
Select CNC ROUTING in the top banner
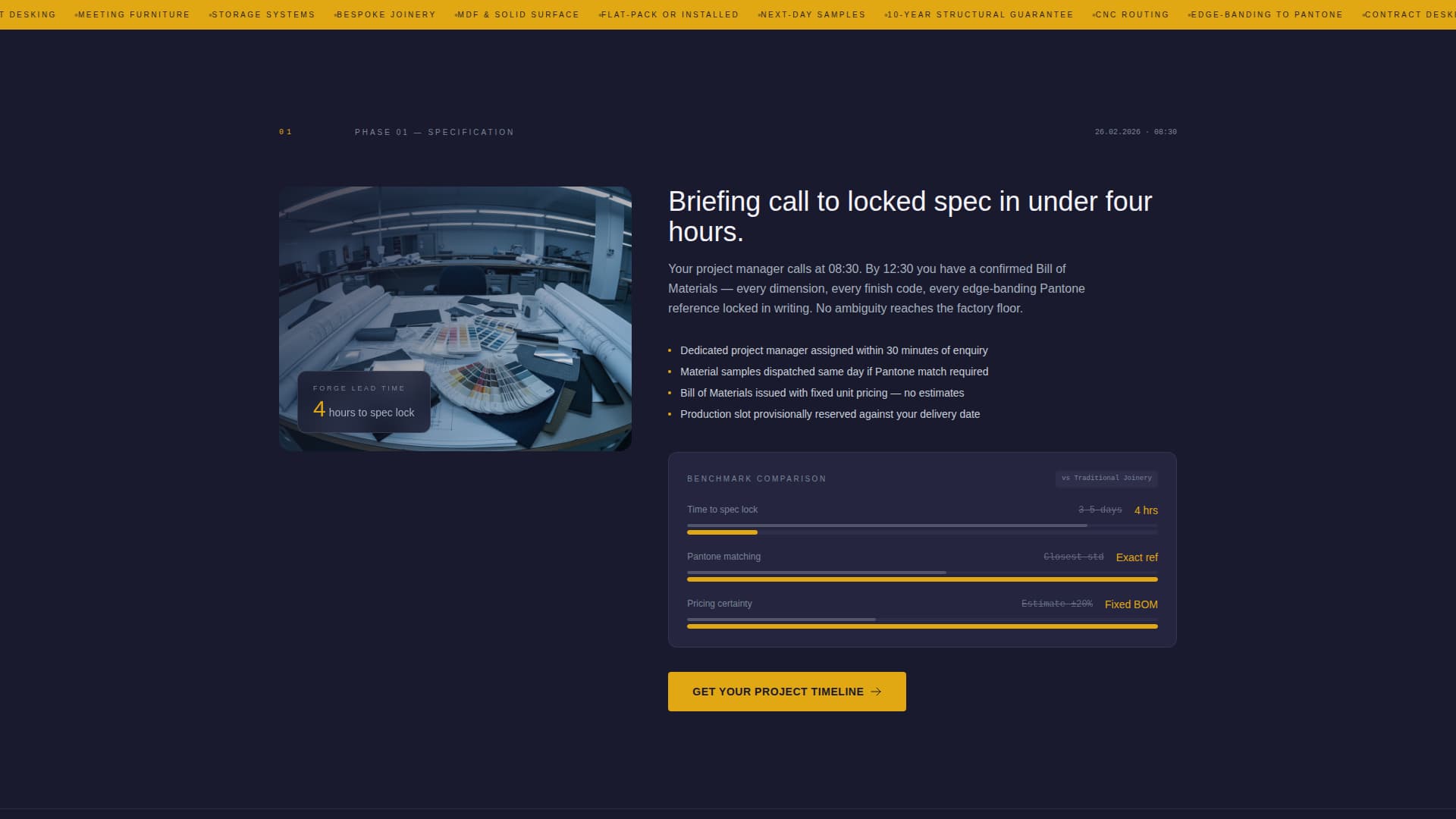[x=1131, y=14]
